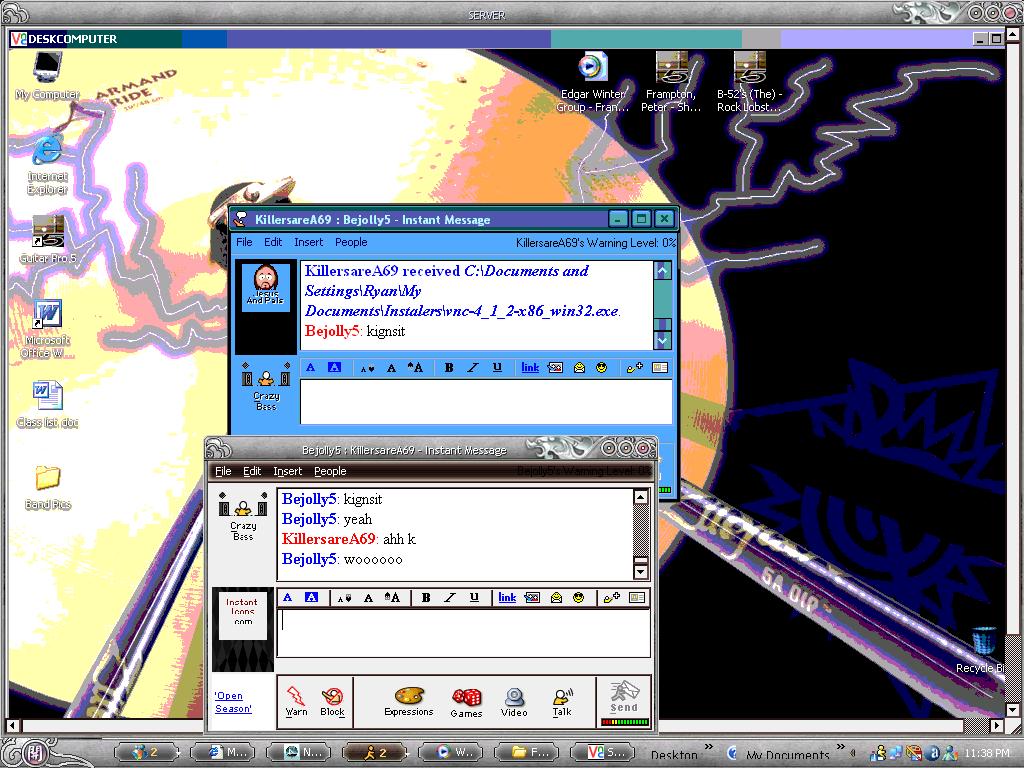Click add buddy icon in gray Bejolly5 window
The image size is (1024, 768).
point(612,598)
